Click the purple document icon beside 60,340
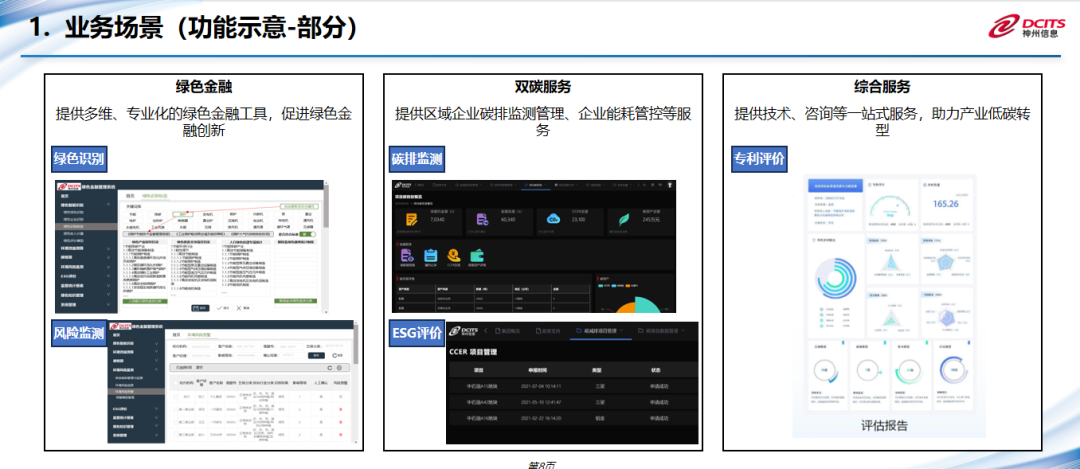Viewport: 1080px width, 469px height. tap(482, 218)
